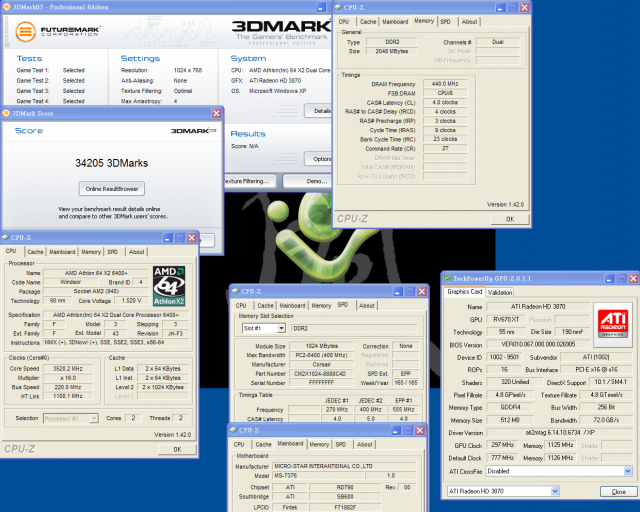The height and width of the screenshot is (512, 640).
Task: Click the HT Link 1100.1 MHz value
Action: pos(68,396)
